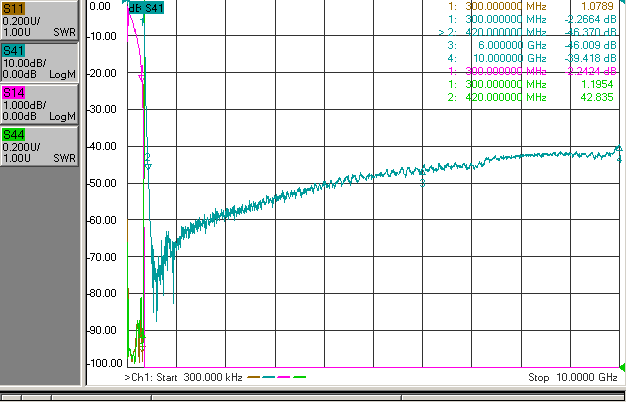Select marker 3 readout at 6.000000 GHz
Viewport: 626px width, 402px height.
[x=532, y=45]
